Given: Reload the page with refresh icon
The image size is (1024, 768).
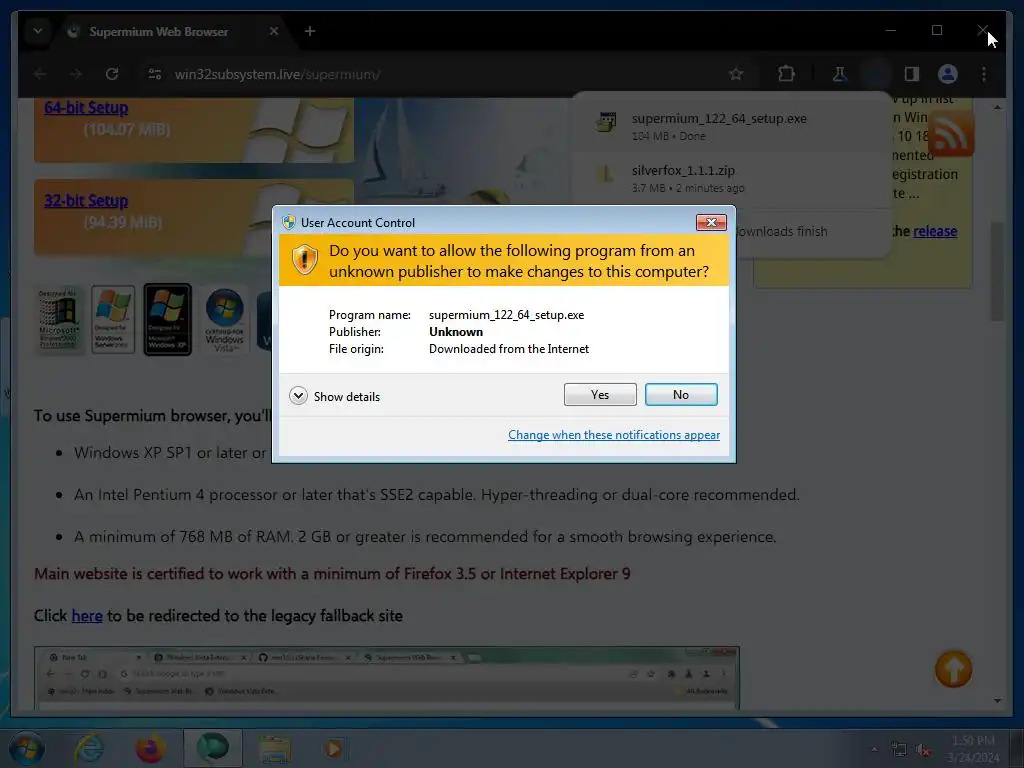Looking at the screenshot, I should [112, 74].
